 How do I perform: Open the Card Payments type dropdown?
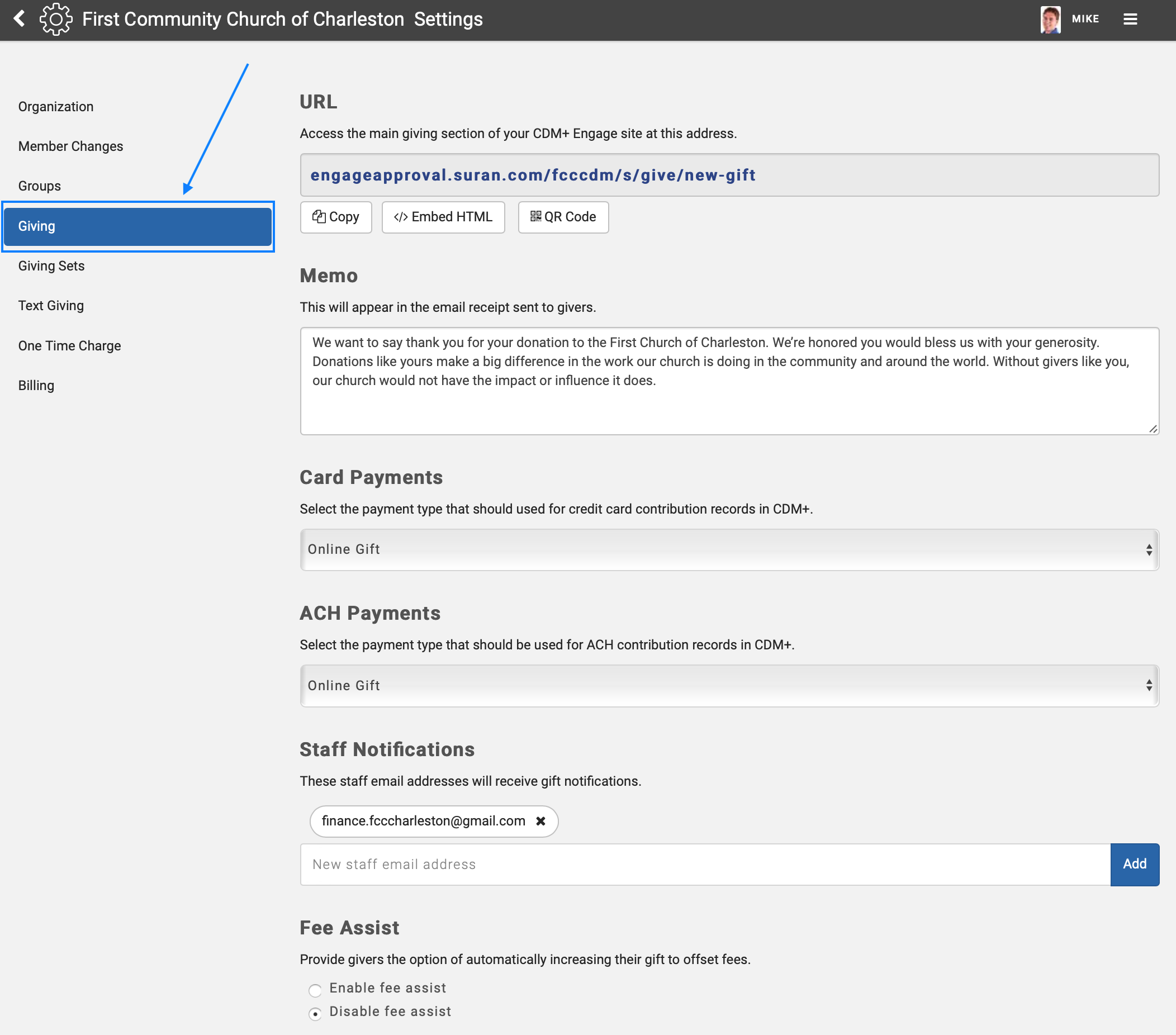pyautogui.click(x=729, y=549)
